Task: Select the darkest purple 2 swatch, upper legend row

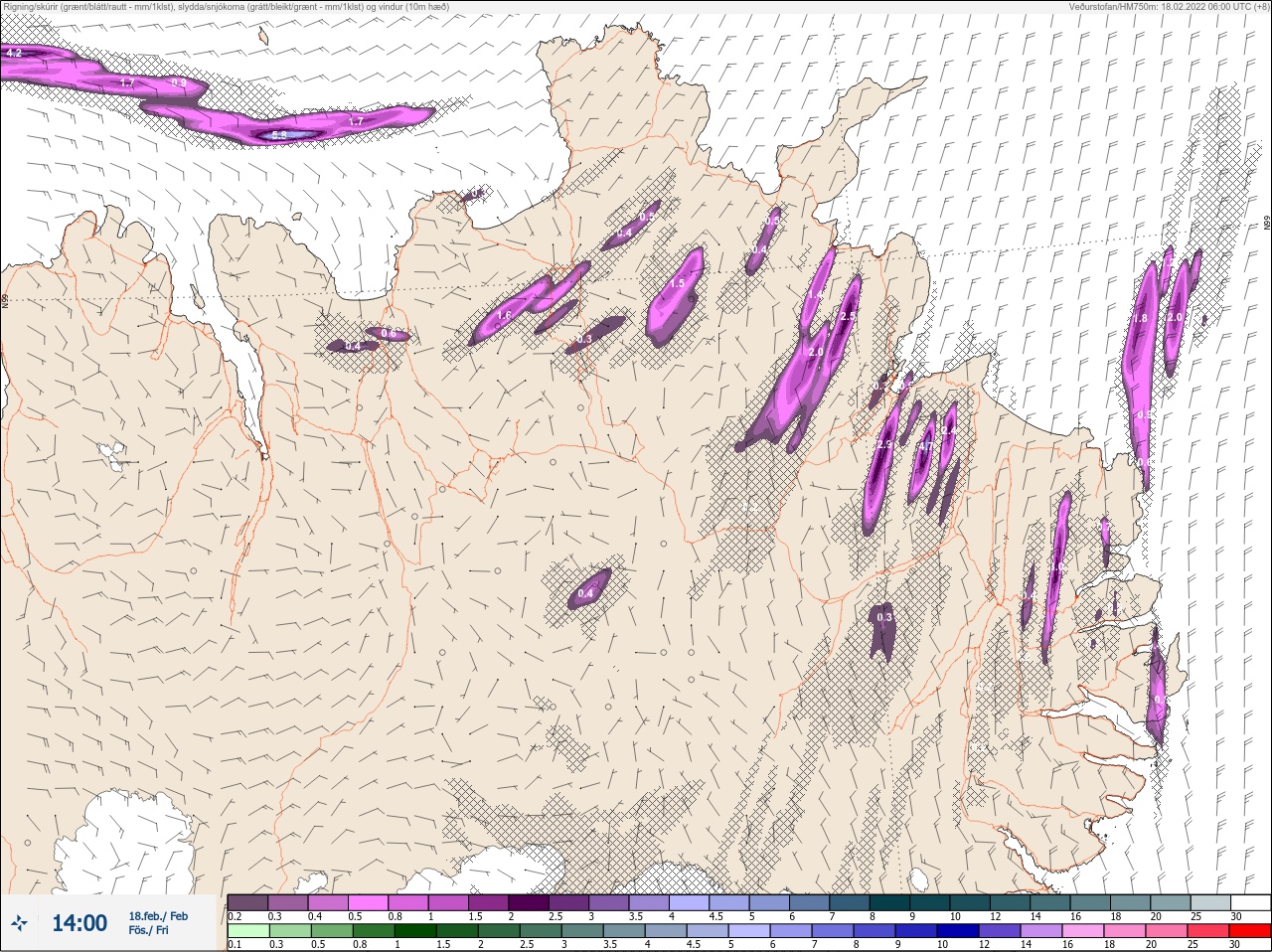Action: pyautogui.click(x=529, y=902)
